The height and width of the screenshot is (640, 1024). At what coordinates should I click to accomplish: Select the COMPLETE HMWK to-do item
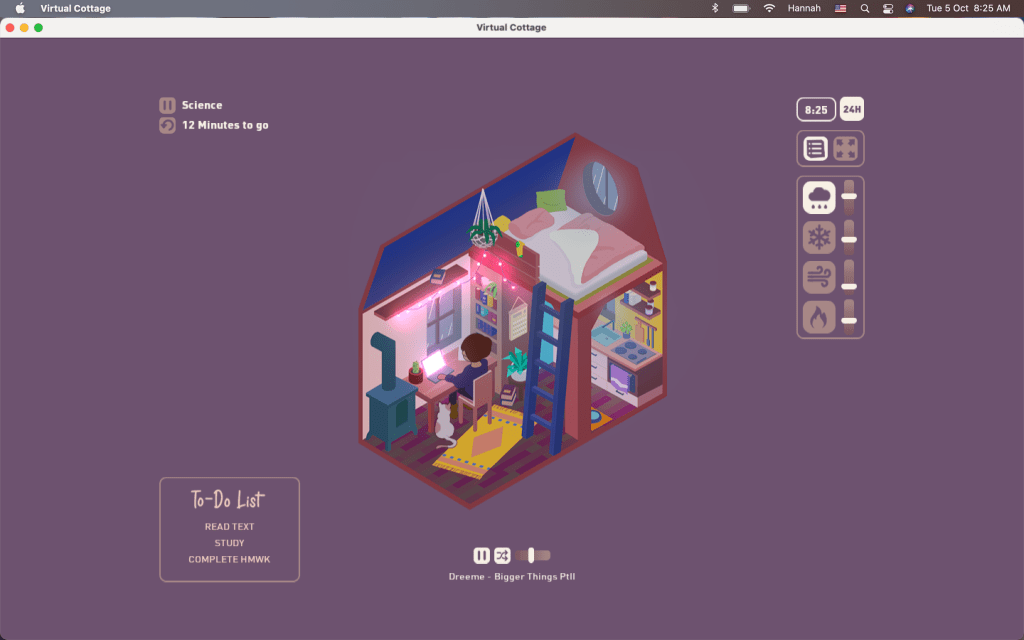tap(229, 560)
